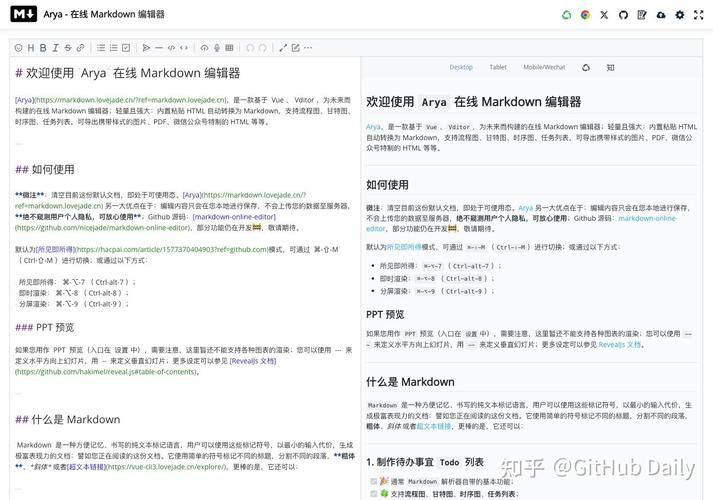
Task: Click the green recycle icon in header
Action: click(x=567, y=15)
